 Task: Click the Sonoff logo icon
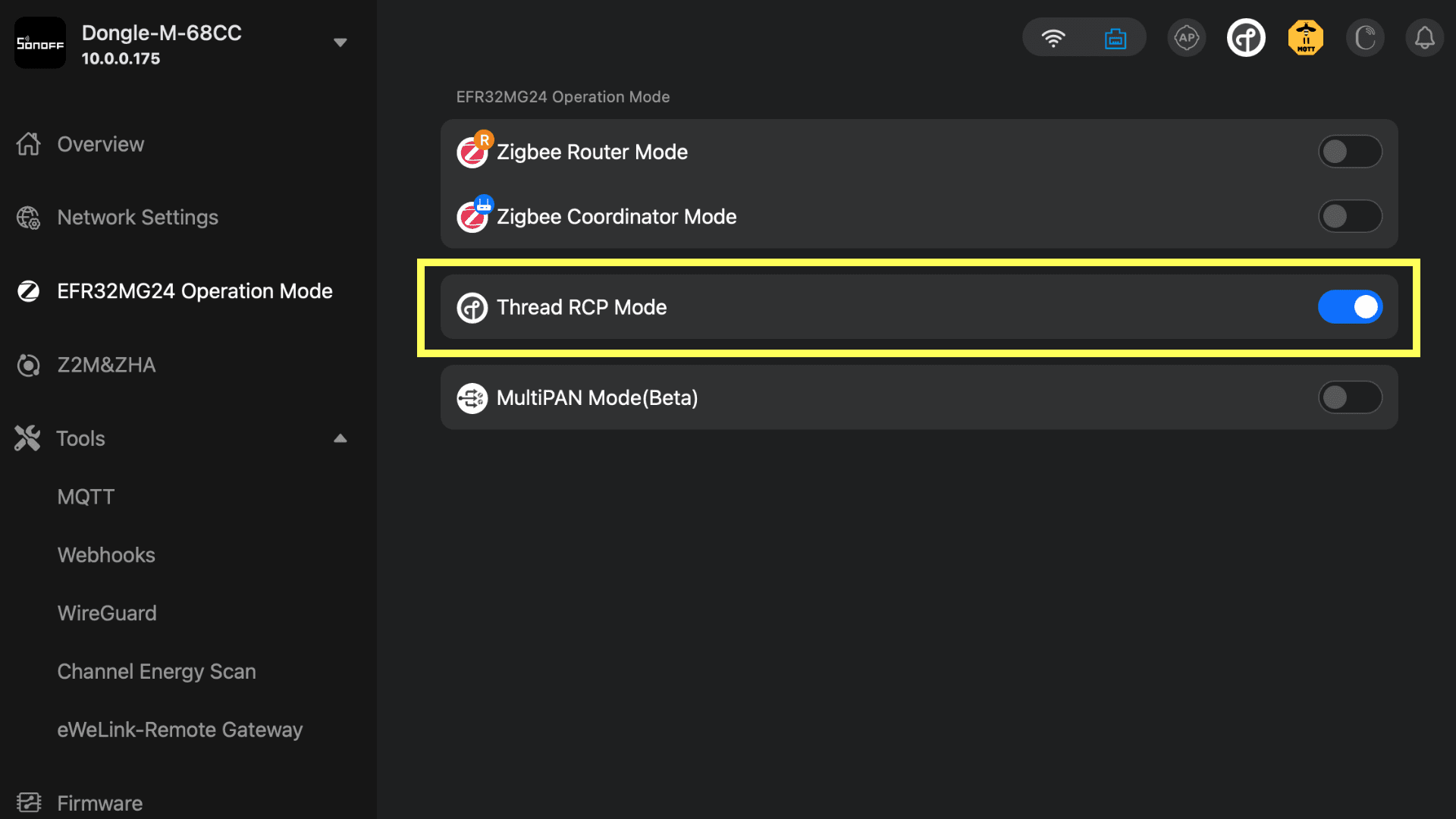40,43
